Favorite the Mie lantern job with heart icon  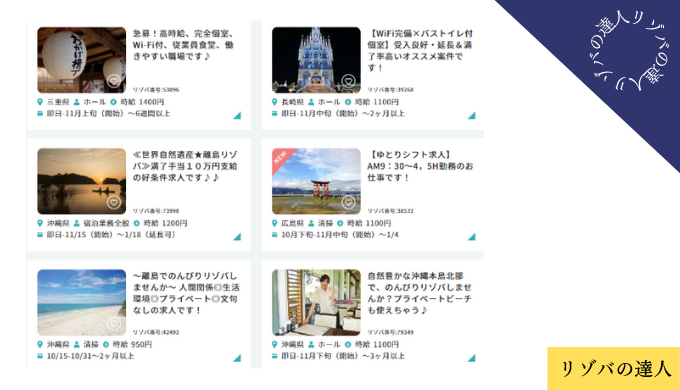click(114, 81)
